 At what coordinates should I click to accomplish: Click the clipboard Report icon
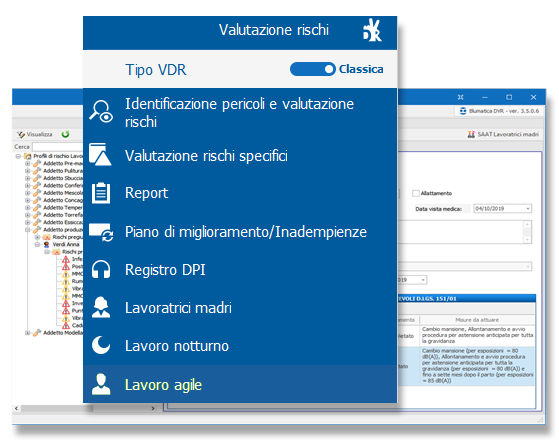pyautogui.click(x=101, y=193)
